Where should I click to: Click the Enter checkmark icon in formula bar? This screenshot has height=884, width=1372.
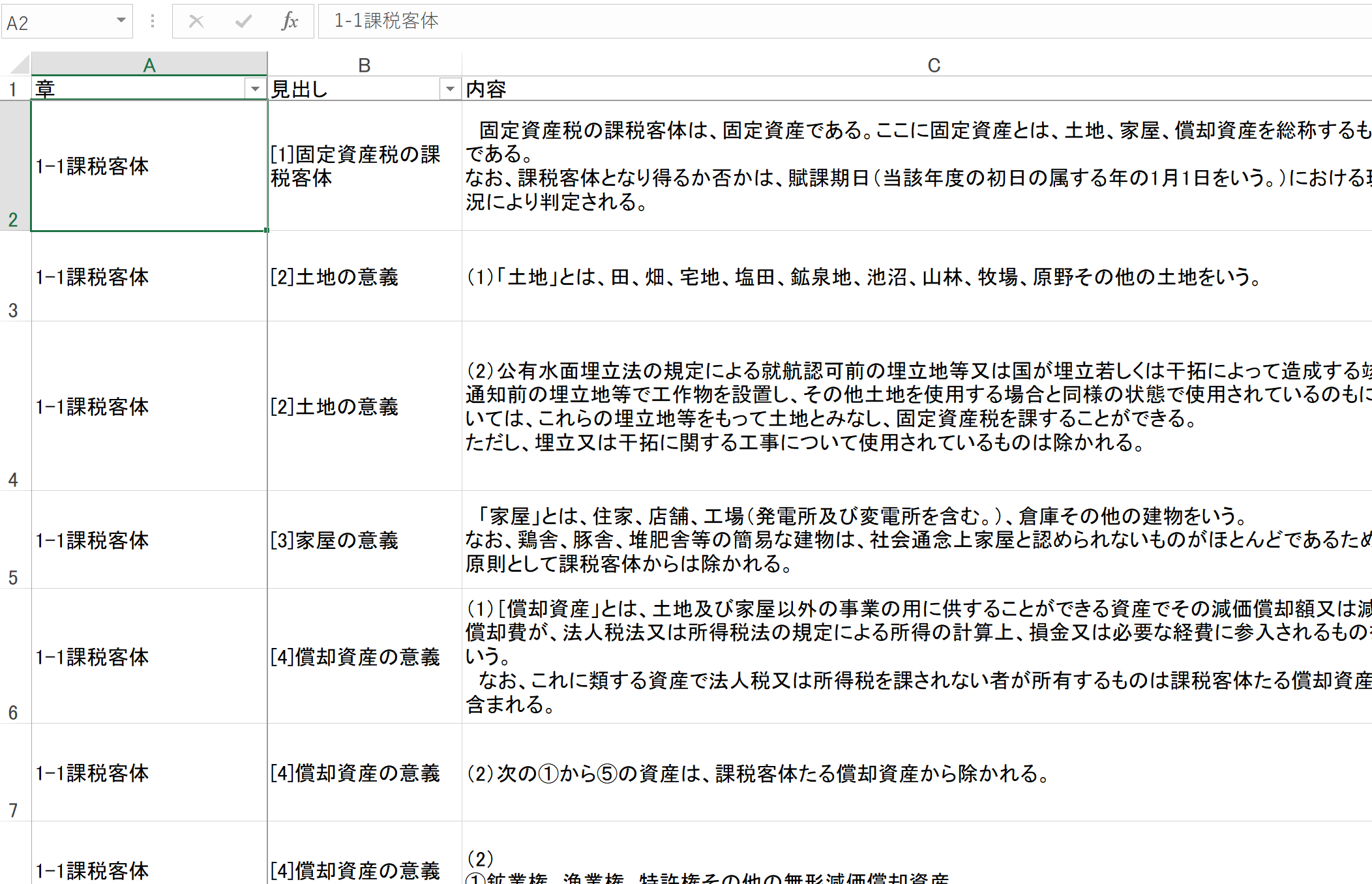pyautogui.click(x=243, y=22)
